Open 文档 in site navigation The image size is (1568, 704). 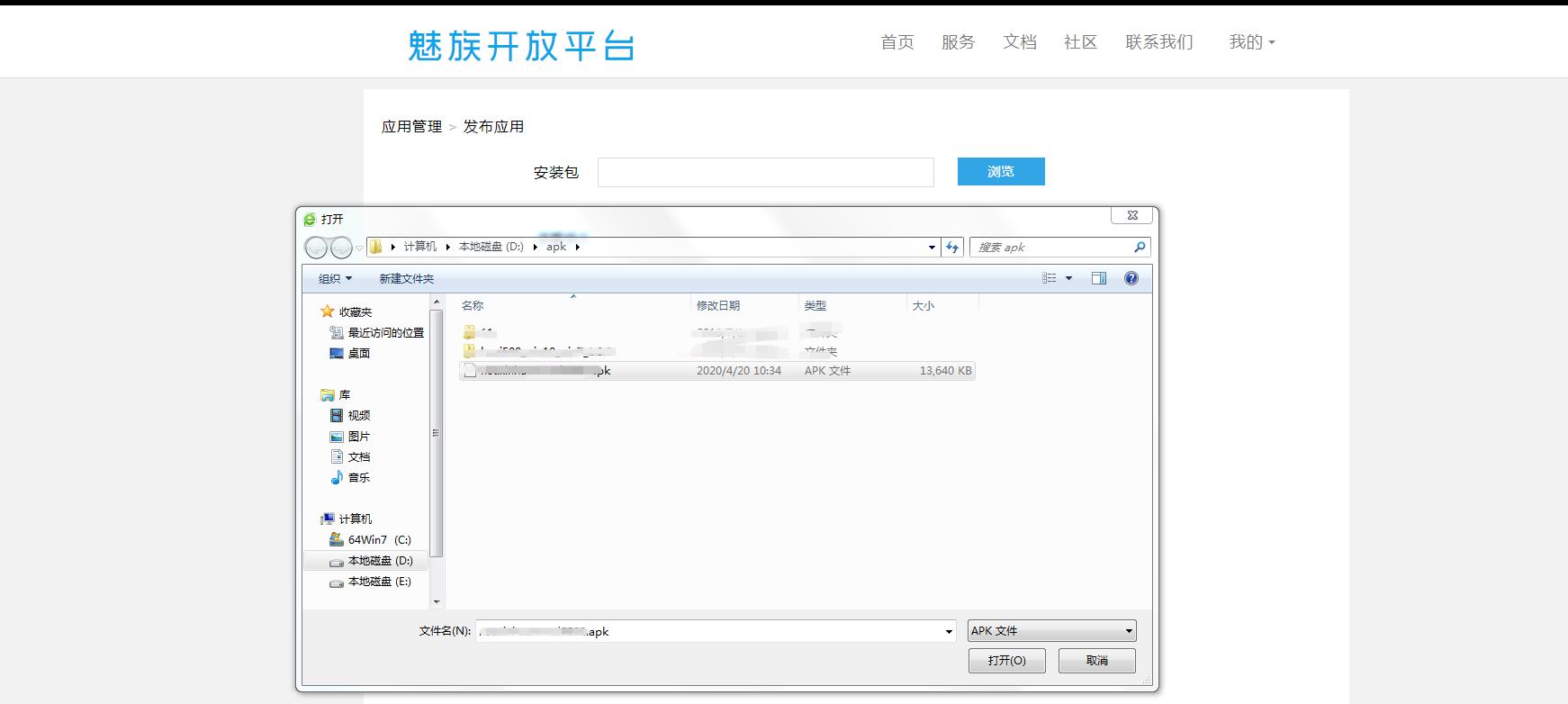point(1020,42)
